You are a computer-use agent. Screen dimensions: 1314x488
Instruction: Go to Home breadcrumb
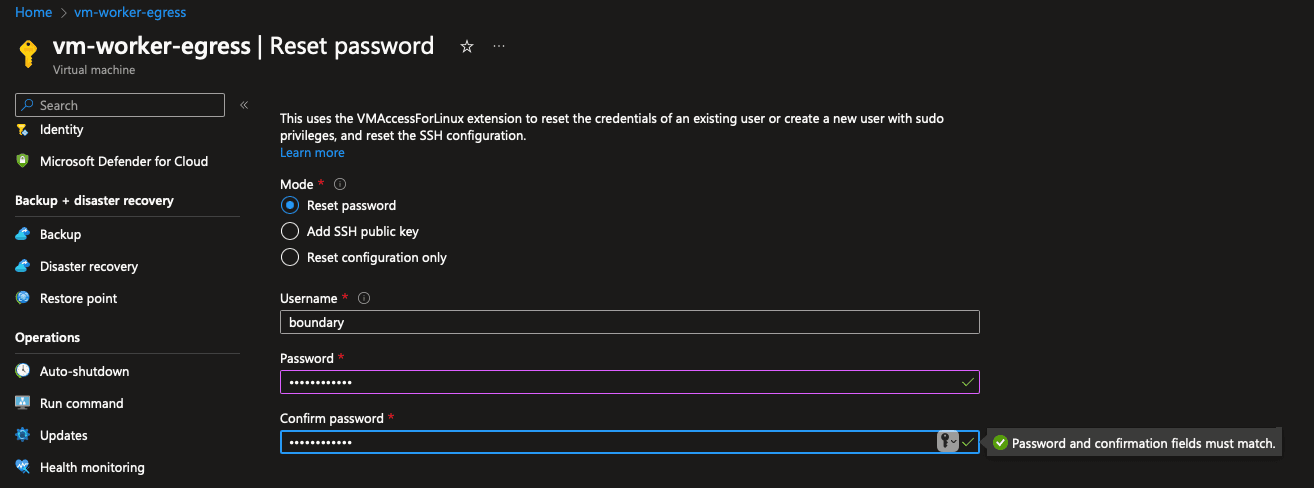tap(34, 12)
